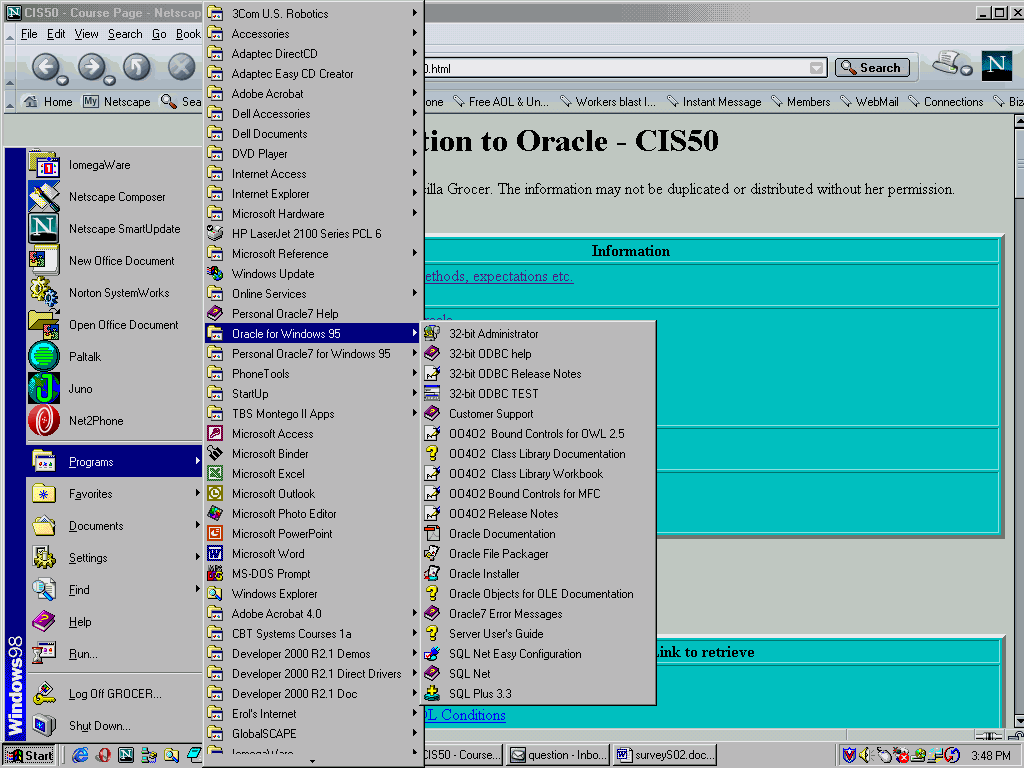Viewport: 1024px width, 768px height.
Task: Click the Netscape Forward arrow button
Action: coord(92,67)
